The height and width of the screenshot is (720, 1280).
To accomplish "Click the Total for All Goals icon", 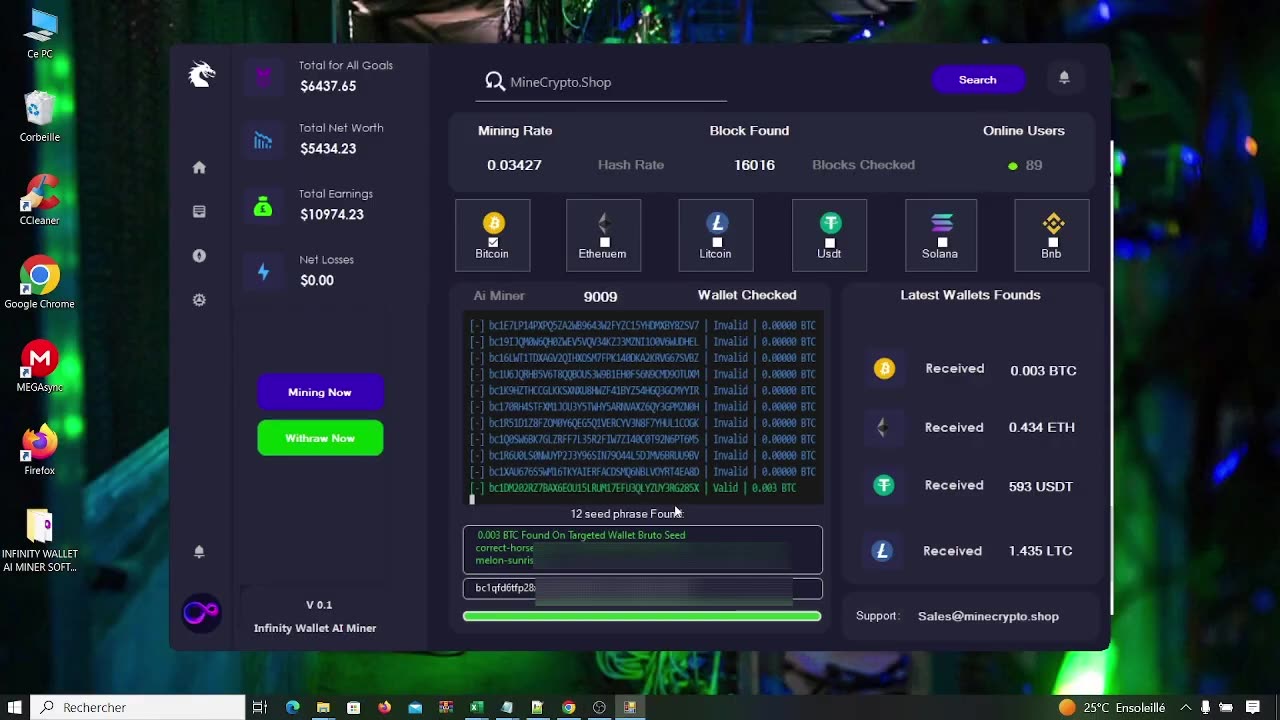I will tap(263, 76).
